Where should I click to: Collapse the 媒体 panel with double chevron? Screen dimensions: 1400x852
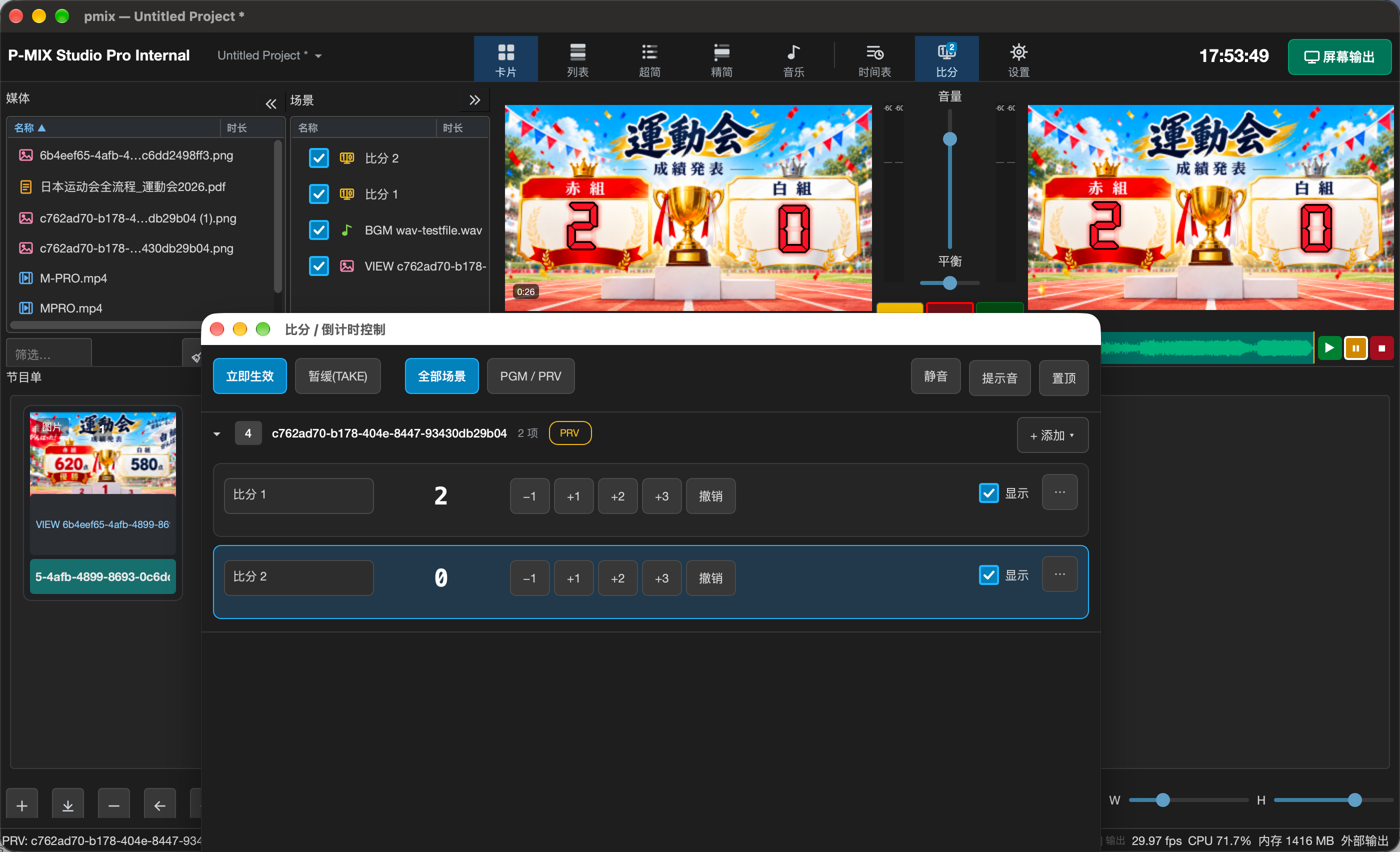[271, 104]
